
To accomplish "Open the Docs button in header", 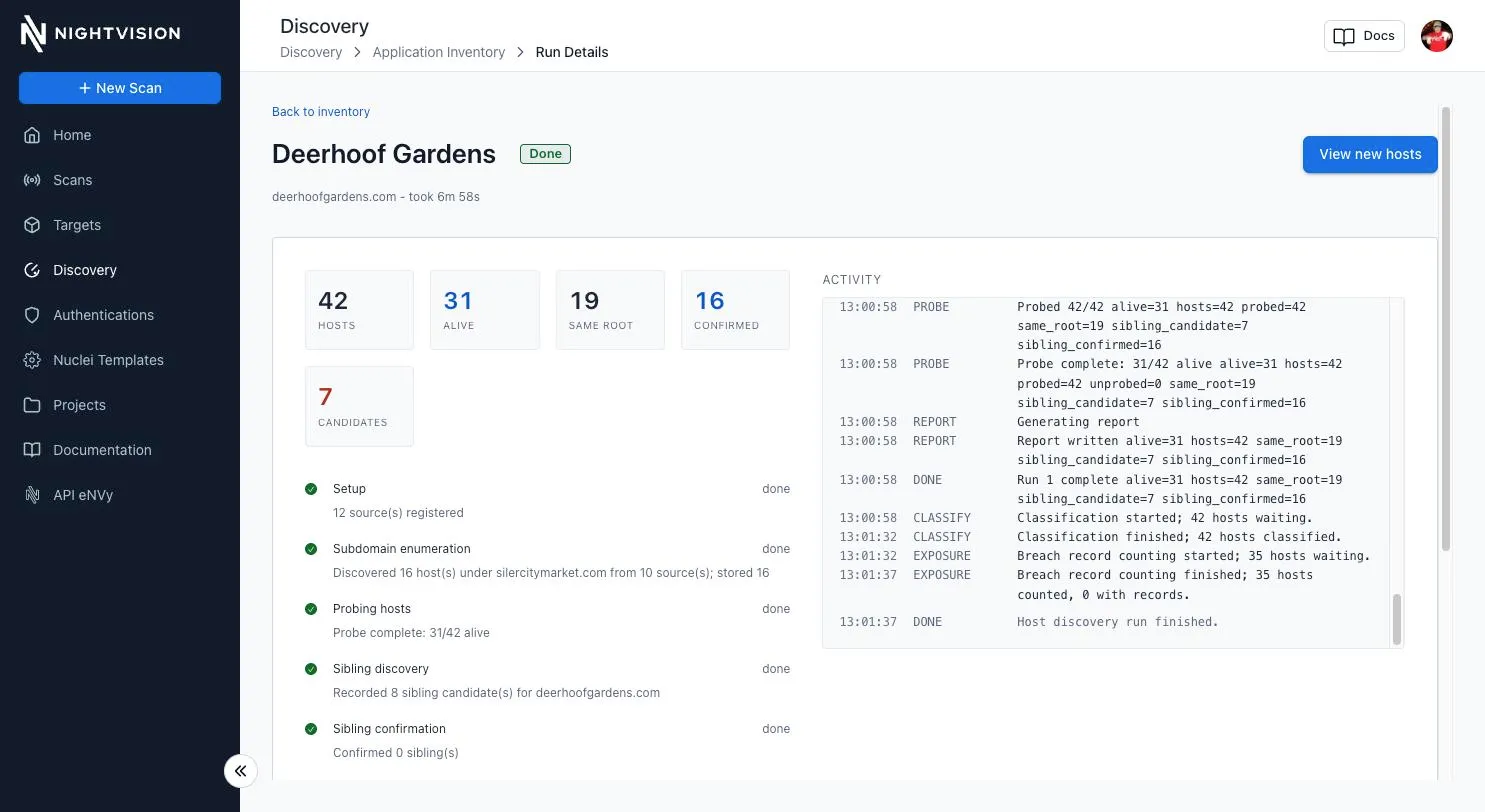I will (1364, 36).
